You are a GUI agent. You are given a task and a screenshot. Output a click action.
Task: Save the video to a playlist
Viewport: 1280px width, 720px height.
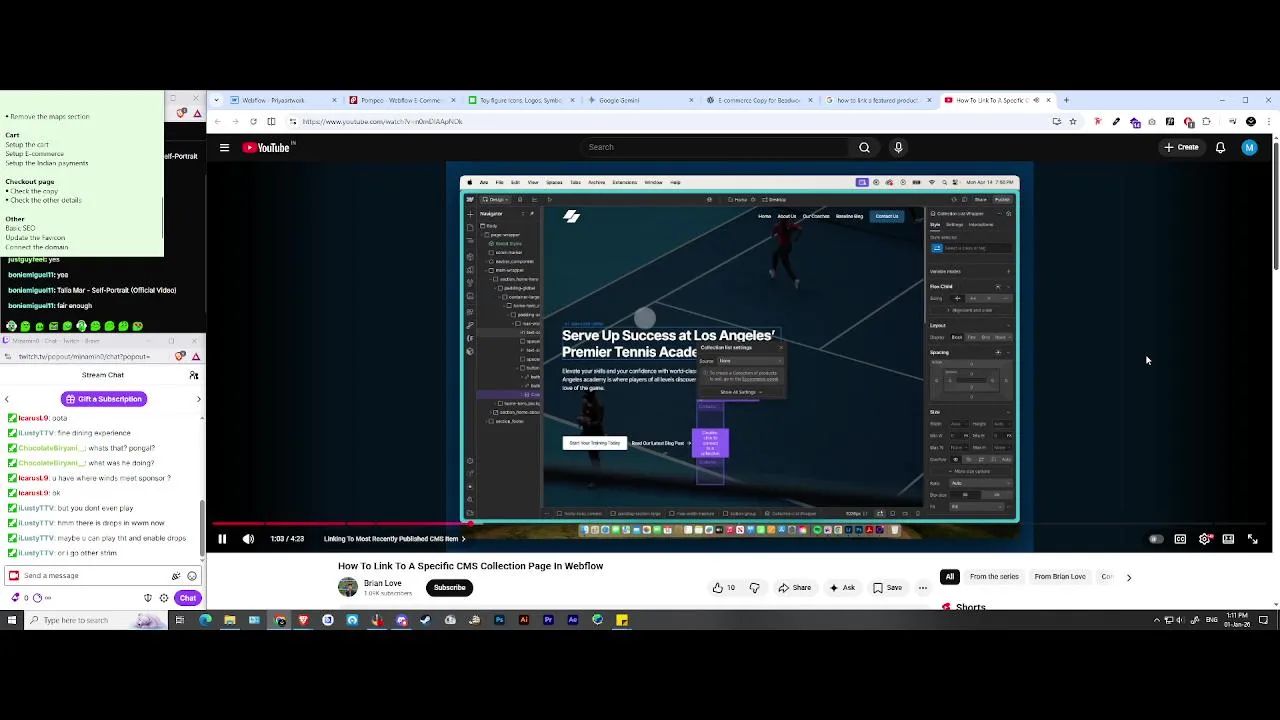click(x=887, y=588)
